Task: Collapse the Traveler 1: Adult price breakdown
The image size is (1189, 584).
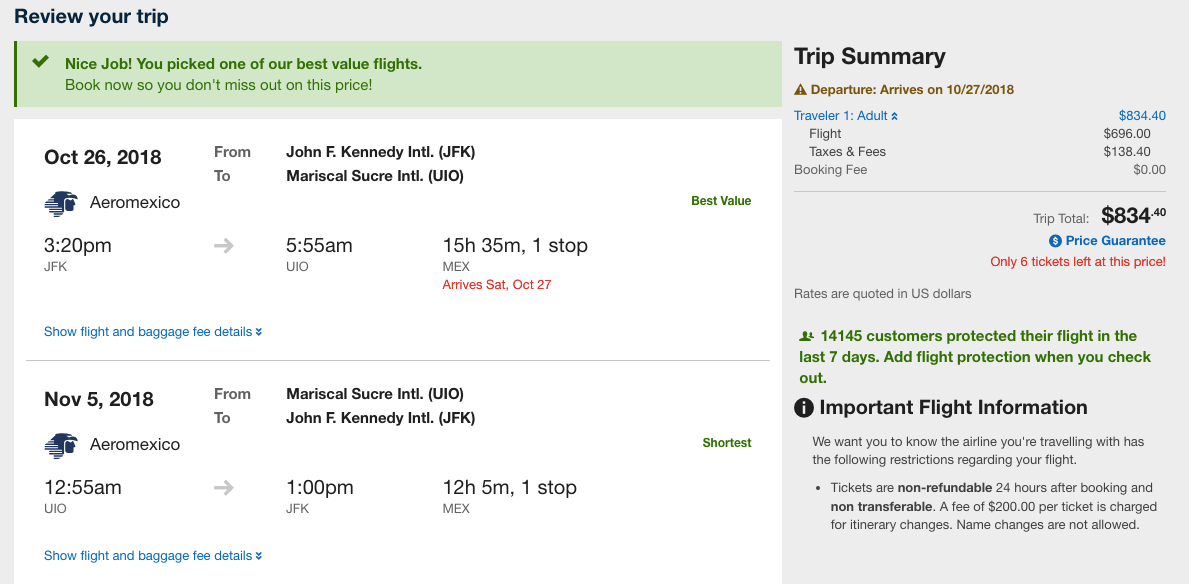Action: click(x=845, y=116)
